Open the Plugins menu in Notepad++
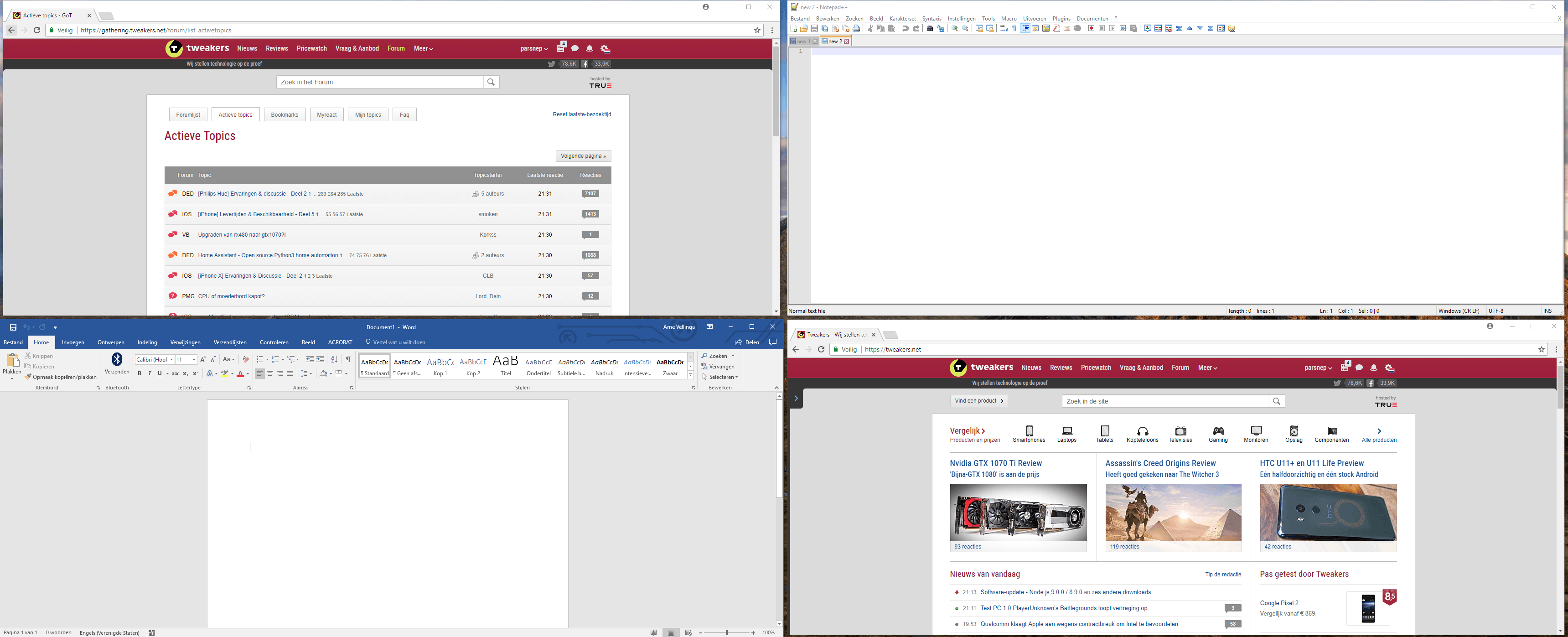The height and width of the screenshot is (637, 1568). click(1061, 19)
